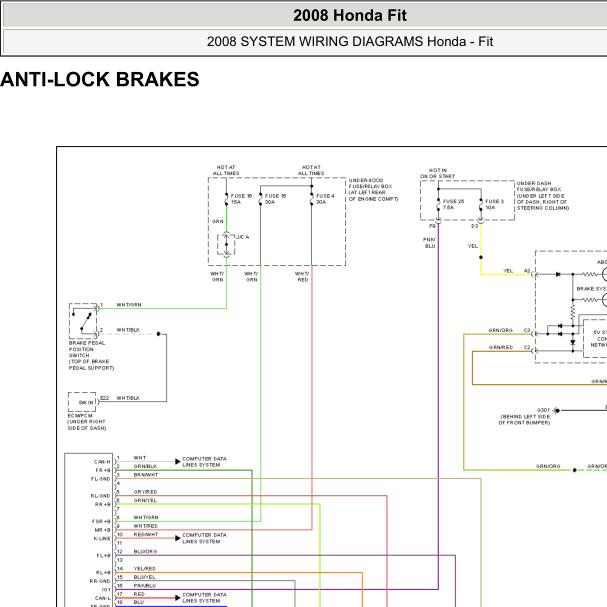Click the 'SW IN' box of ECM/PCM
Screen dimensions: 607x607
coord(82,402)
